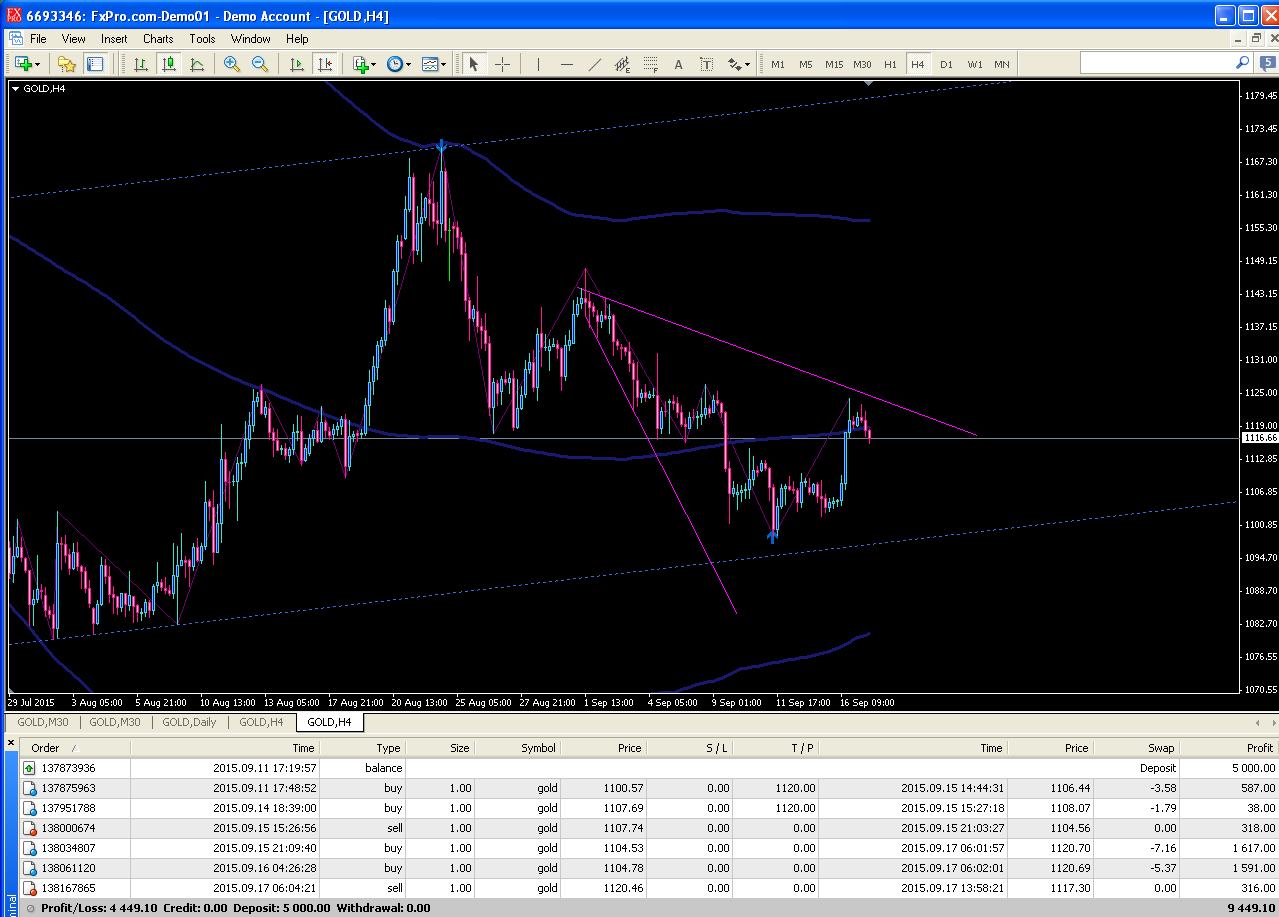This screenshot has width=1279, height=917.
Task: Open the Indicators list icon
Action: click(361, 64)
